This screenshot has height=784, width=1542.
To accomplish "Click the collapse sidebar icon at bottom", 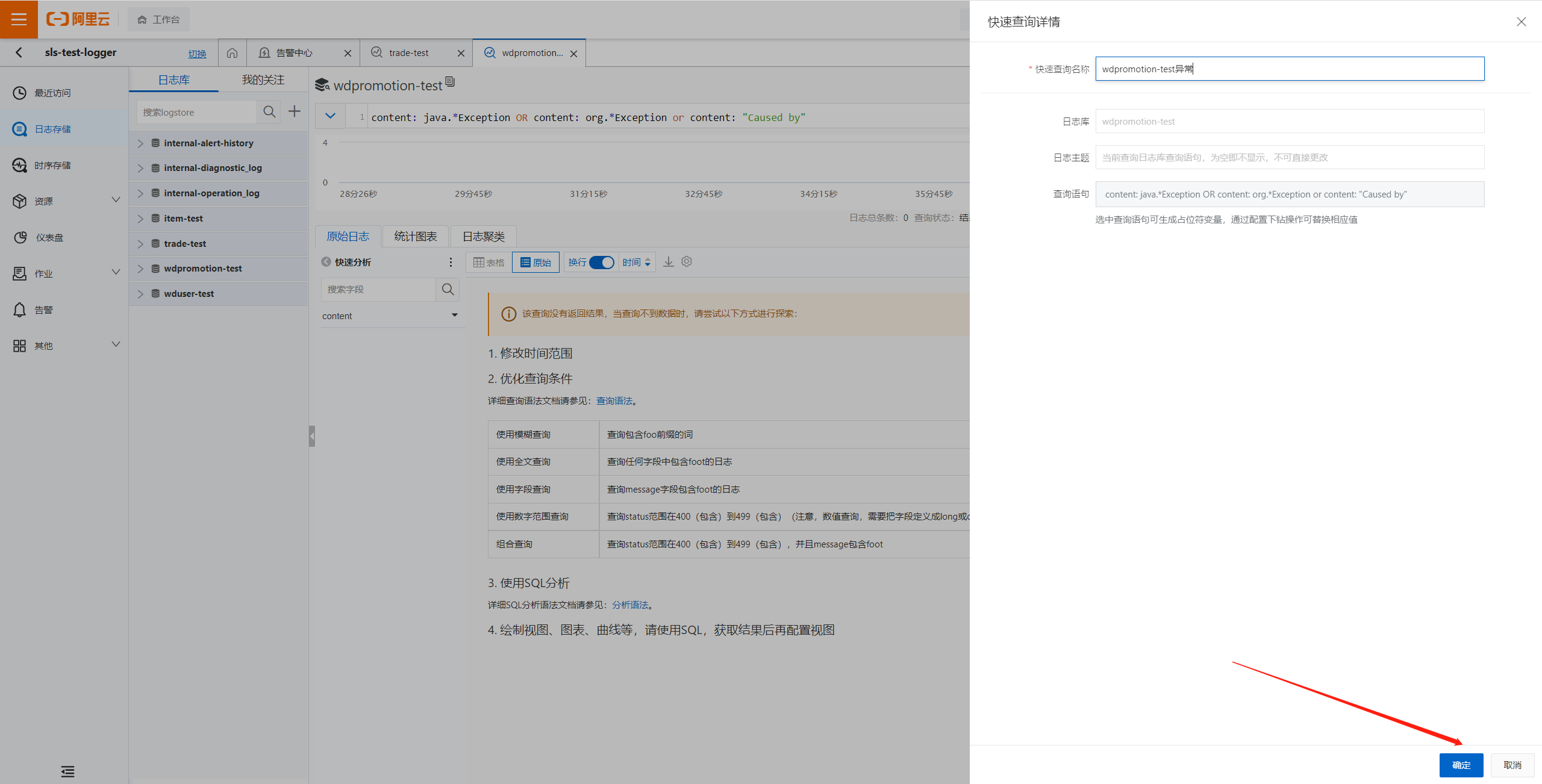I will click(x=67, y=771).
